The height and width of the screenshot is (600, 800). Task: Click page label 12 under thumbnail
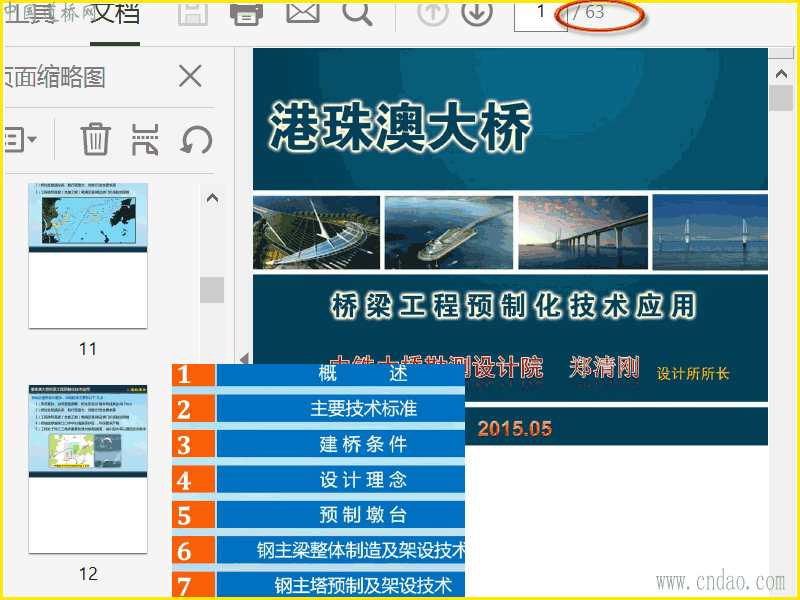(x=88, y=574)
